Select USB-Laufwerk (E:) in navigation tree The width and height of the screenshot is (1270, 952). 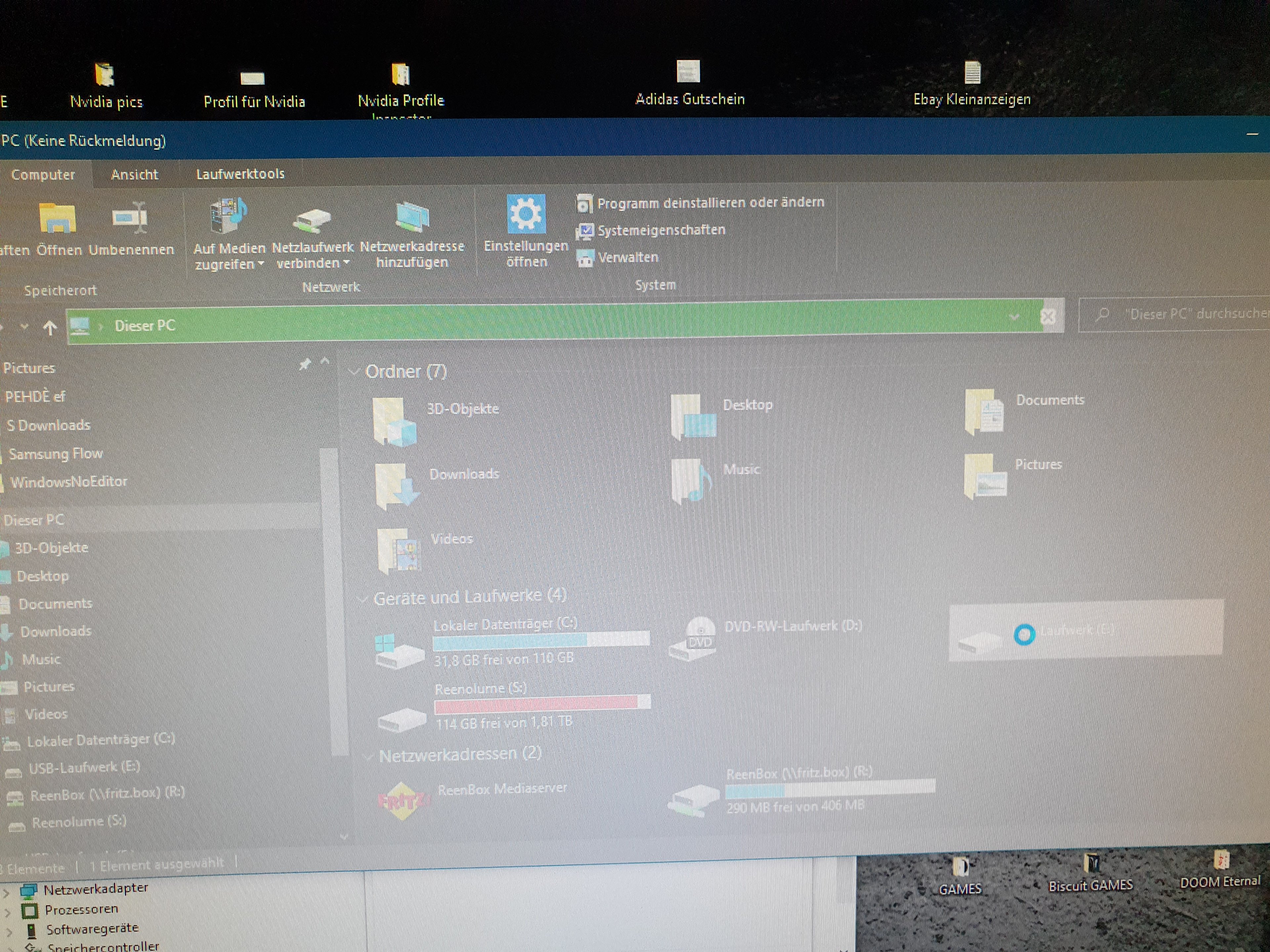click(84, 767)
